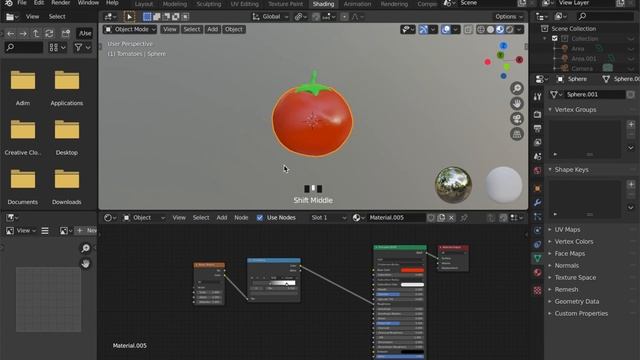Click the white Subsurface Color swatch on Principled node
The width and height of the screenshot is (640, 360).
point(412,284)
